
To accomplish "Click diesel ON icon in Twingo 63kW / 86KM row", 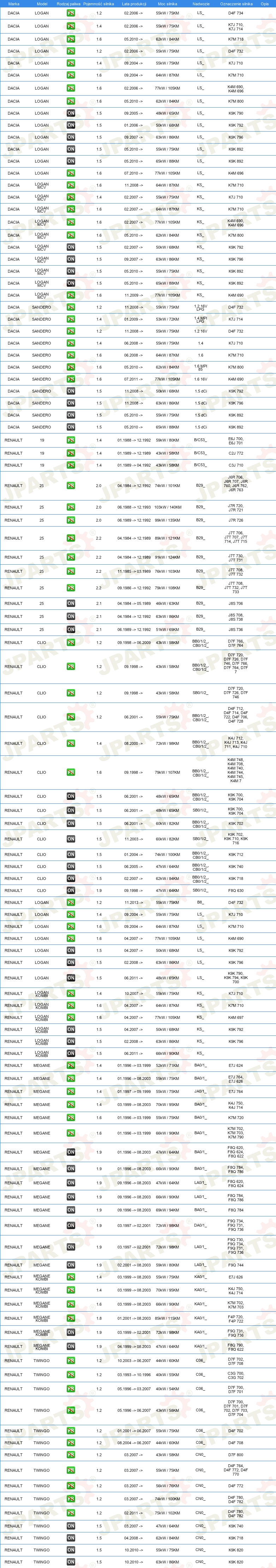I will (x=71, y=1562).
